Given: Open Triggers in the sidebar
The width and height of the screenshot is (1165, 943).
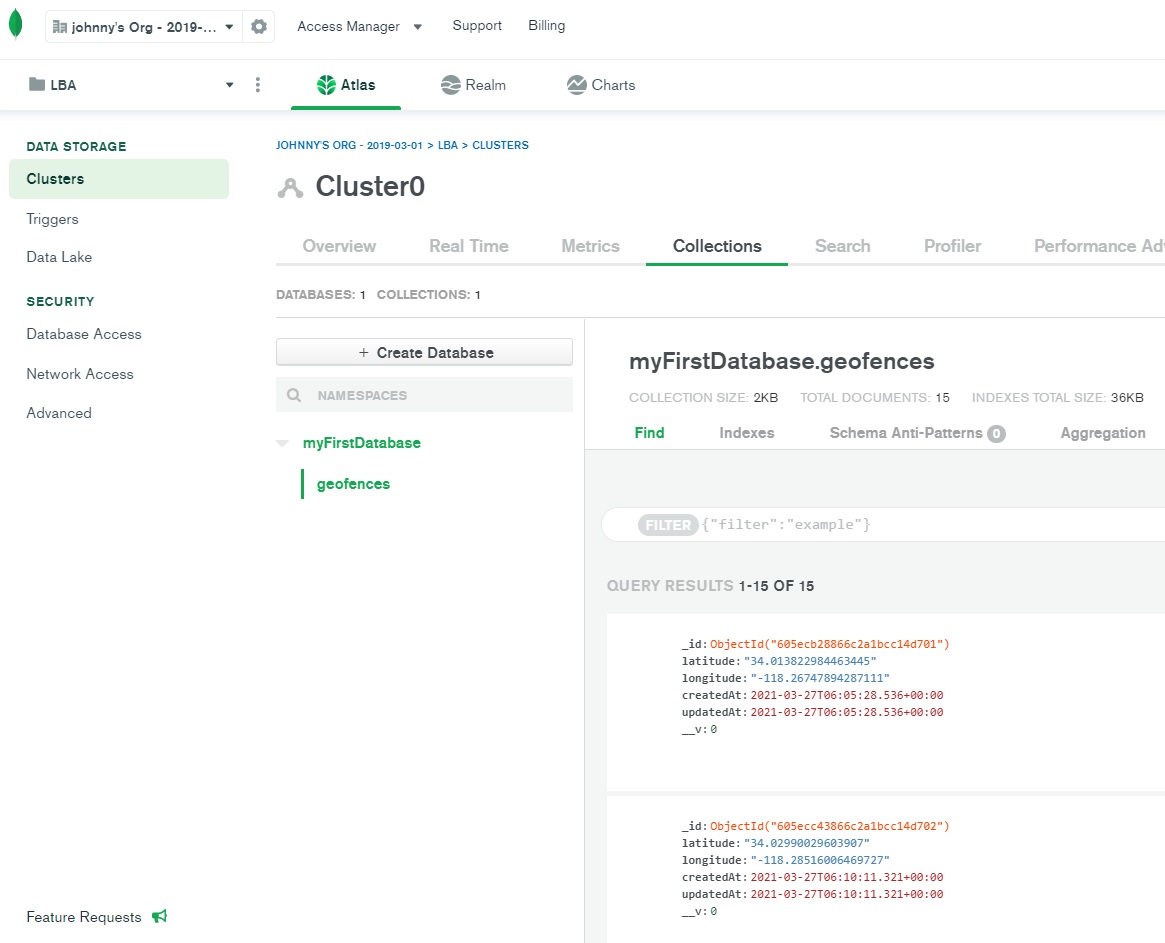Looking at the screenshot, I should coord(52,219).
